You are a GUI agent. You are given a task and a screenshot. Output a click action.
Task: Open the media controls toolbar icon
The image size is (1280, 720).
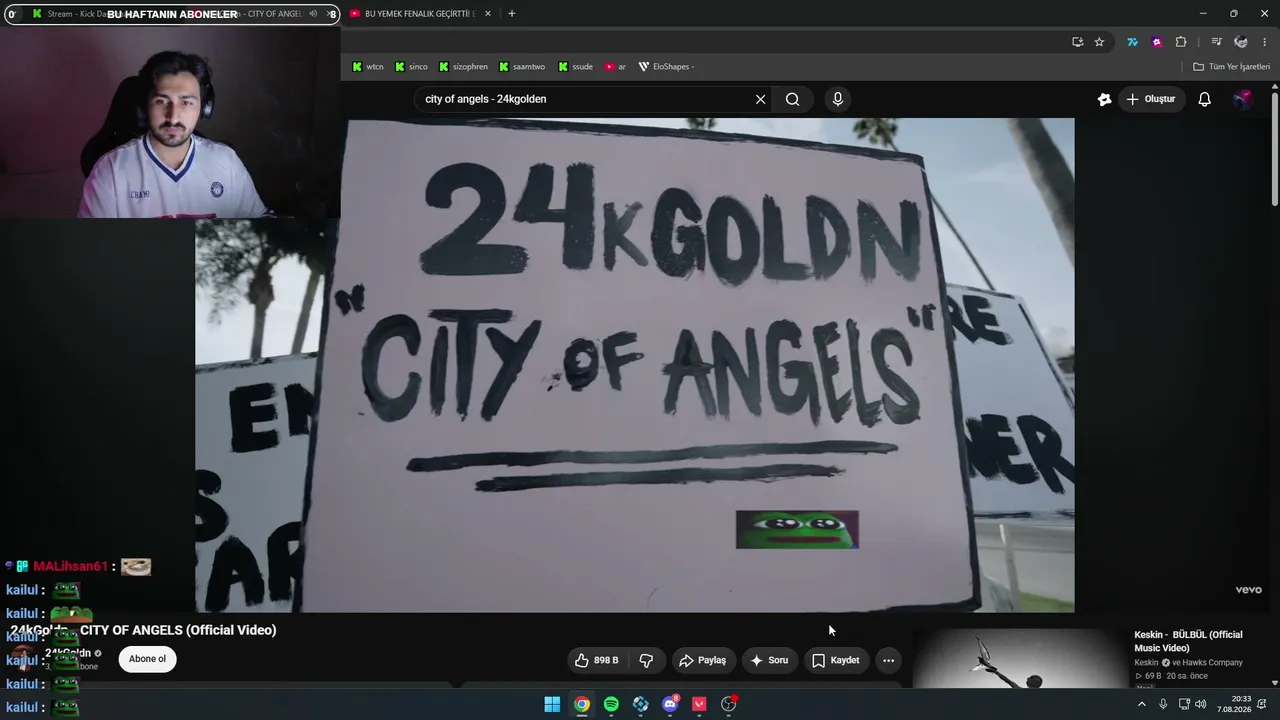[x=1216, y=42]
